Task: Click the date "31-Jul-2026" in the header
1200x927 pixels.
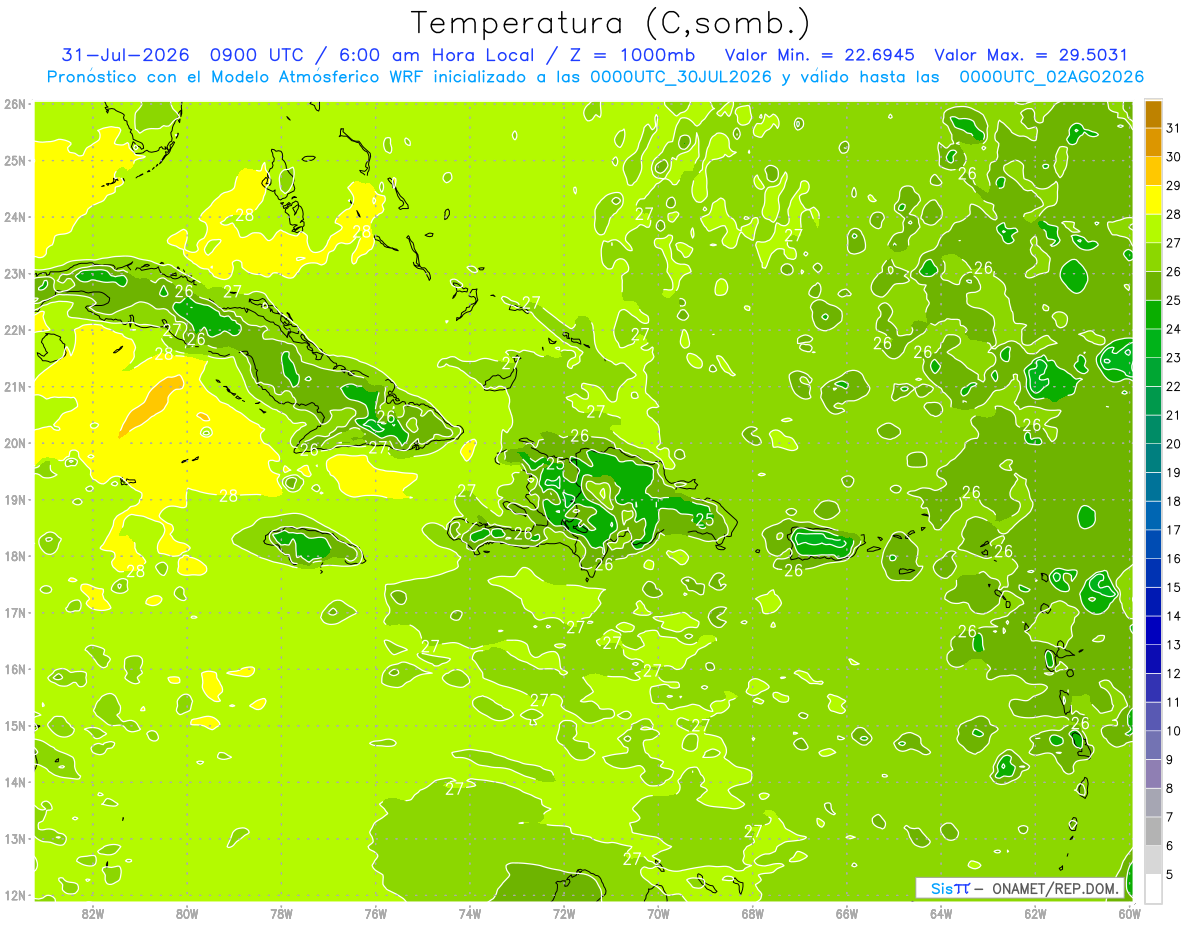Action: tap(126, 55)
